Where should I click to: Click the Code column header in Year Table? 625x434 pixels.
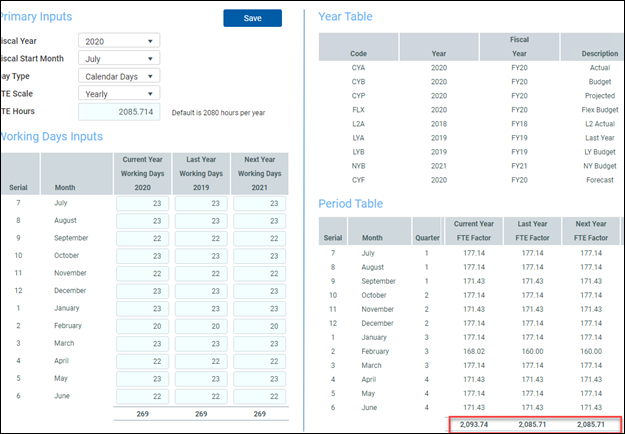[x=358, y=52]
